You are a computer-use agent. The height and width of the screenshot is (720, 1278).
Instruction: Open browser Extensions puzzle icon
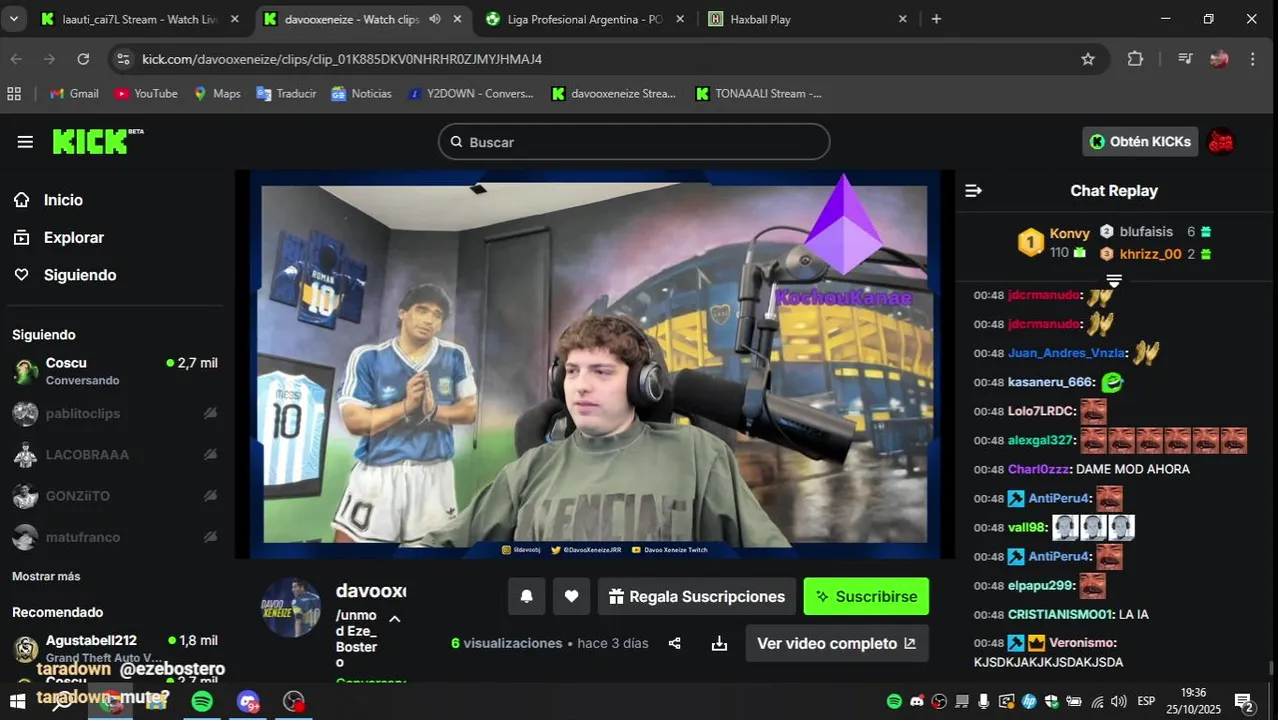click(x=1135, y=59)
